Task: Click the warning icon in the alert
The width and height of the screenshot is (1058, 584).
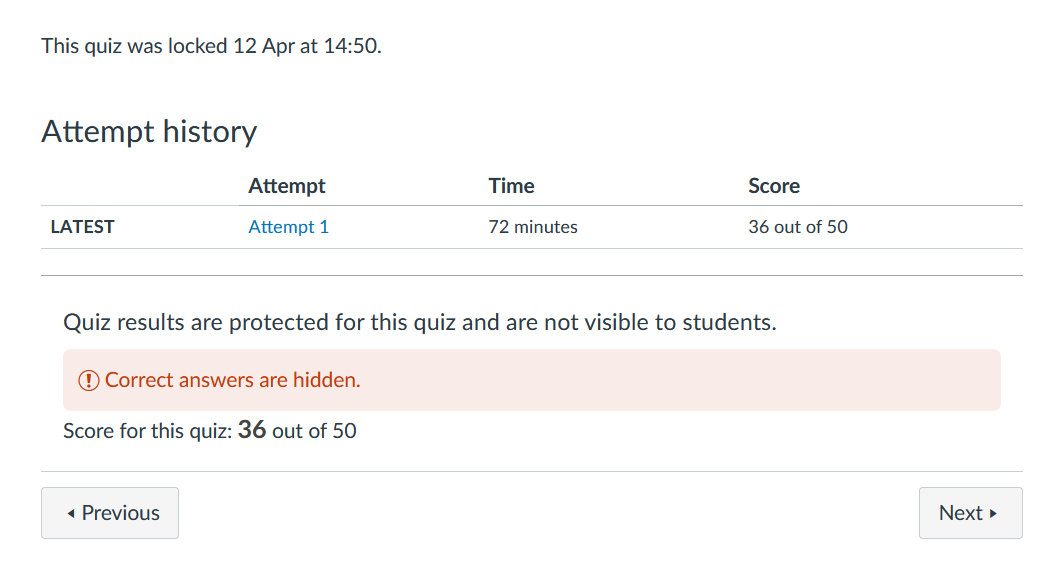Action: coord(89,380)
